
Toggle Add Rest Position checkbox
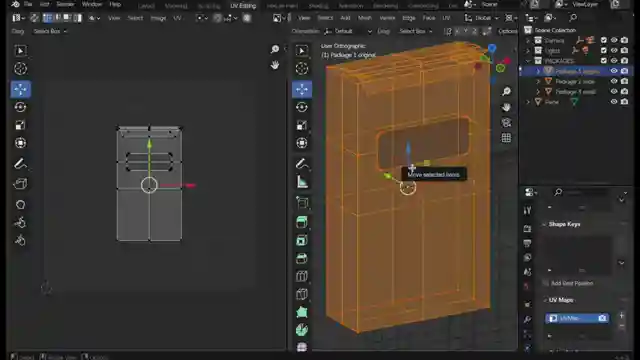point(546,283)
